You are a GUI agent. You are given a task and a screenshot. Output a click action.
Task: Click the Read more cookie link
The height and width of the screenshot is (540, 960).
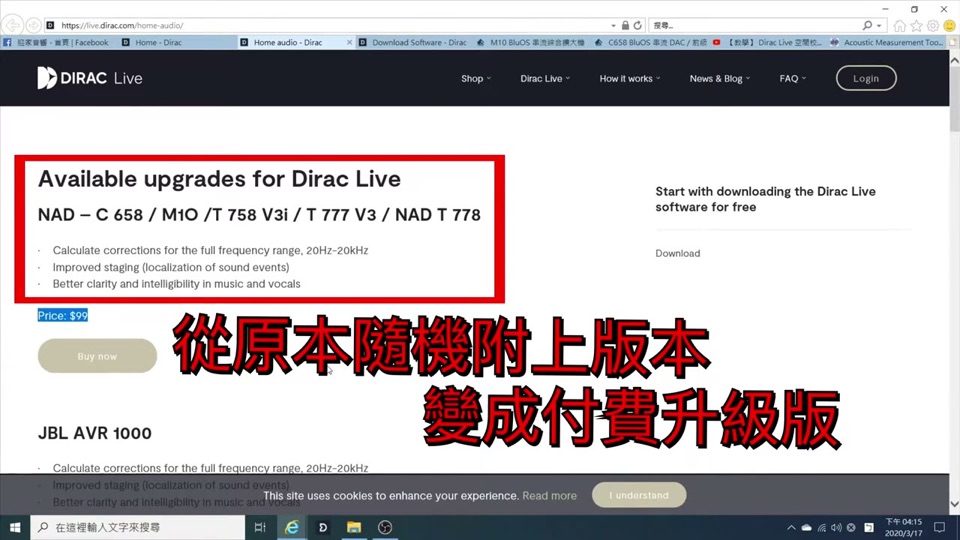pyautogui.click(x=549, y=495)
